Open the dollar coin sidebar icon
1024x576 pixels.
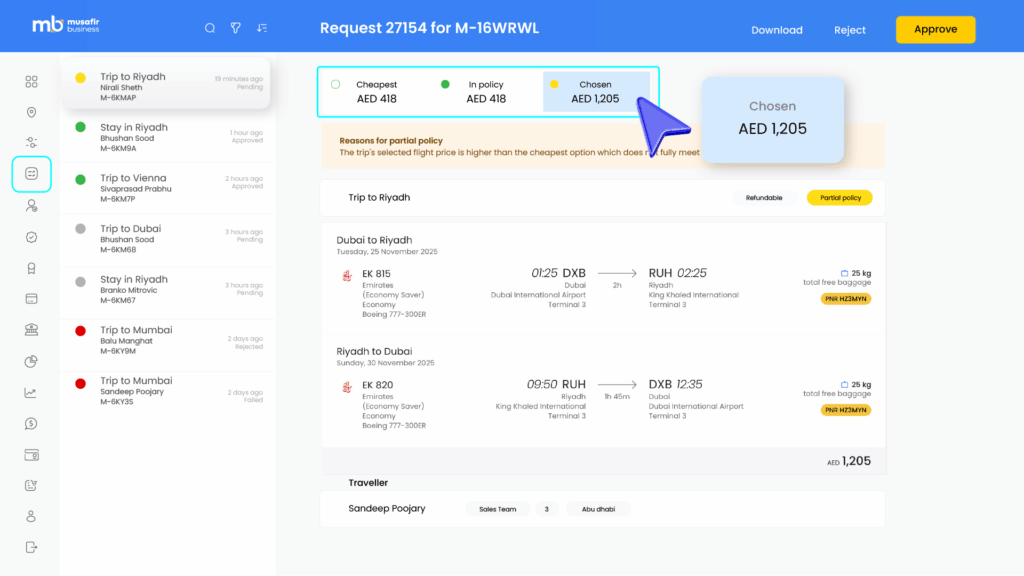click(x=31, y=424)
